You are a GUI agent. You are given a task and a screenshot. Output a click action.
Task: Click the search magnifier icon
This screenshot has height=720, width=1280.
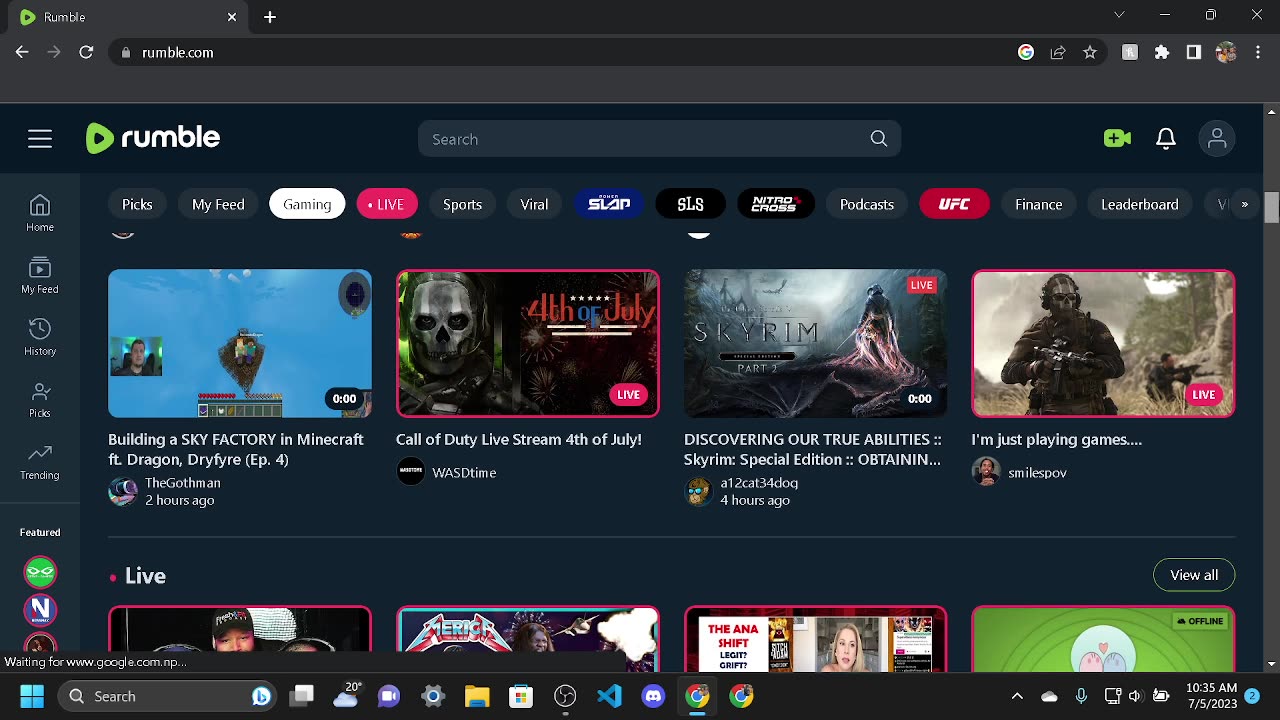click(879, 139)
